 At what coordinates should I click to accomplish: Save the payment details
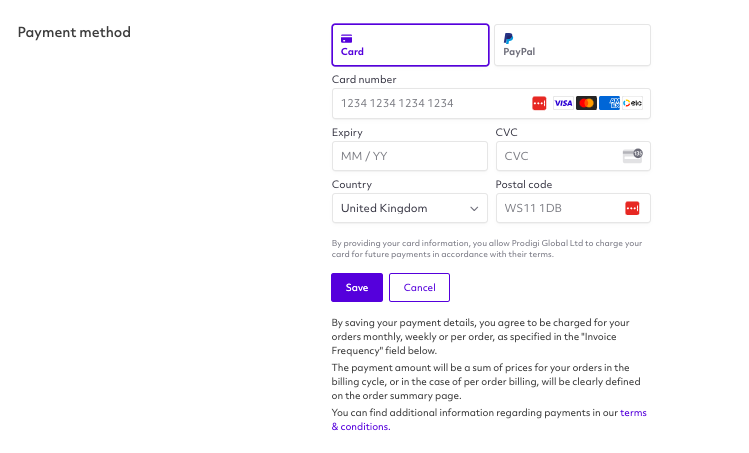(357, 288)
